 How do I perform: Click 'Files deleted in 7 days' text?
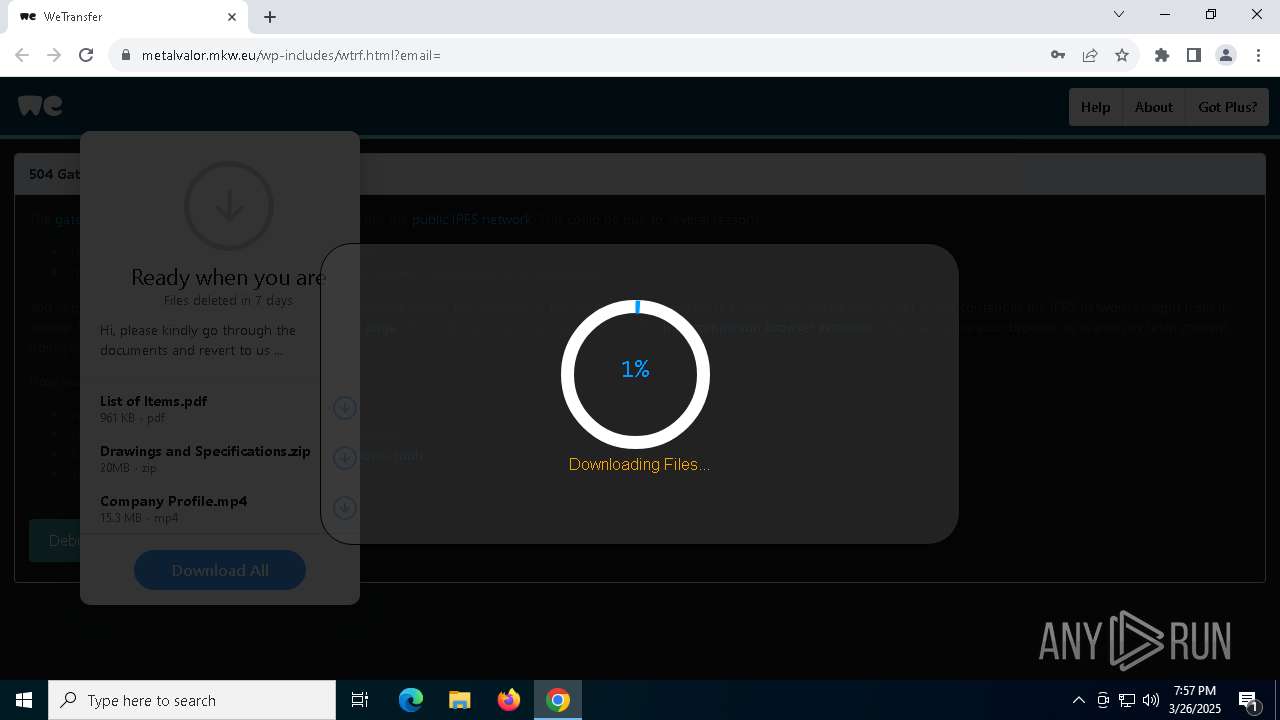[x=228, y=300]
